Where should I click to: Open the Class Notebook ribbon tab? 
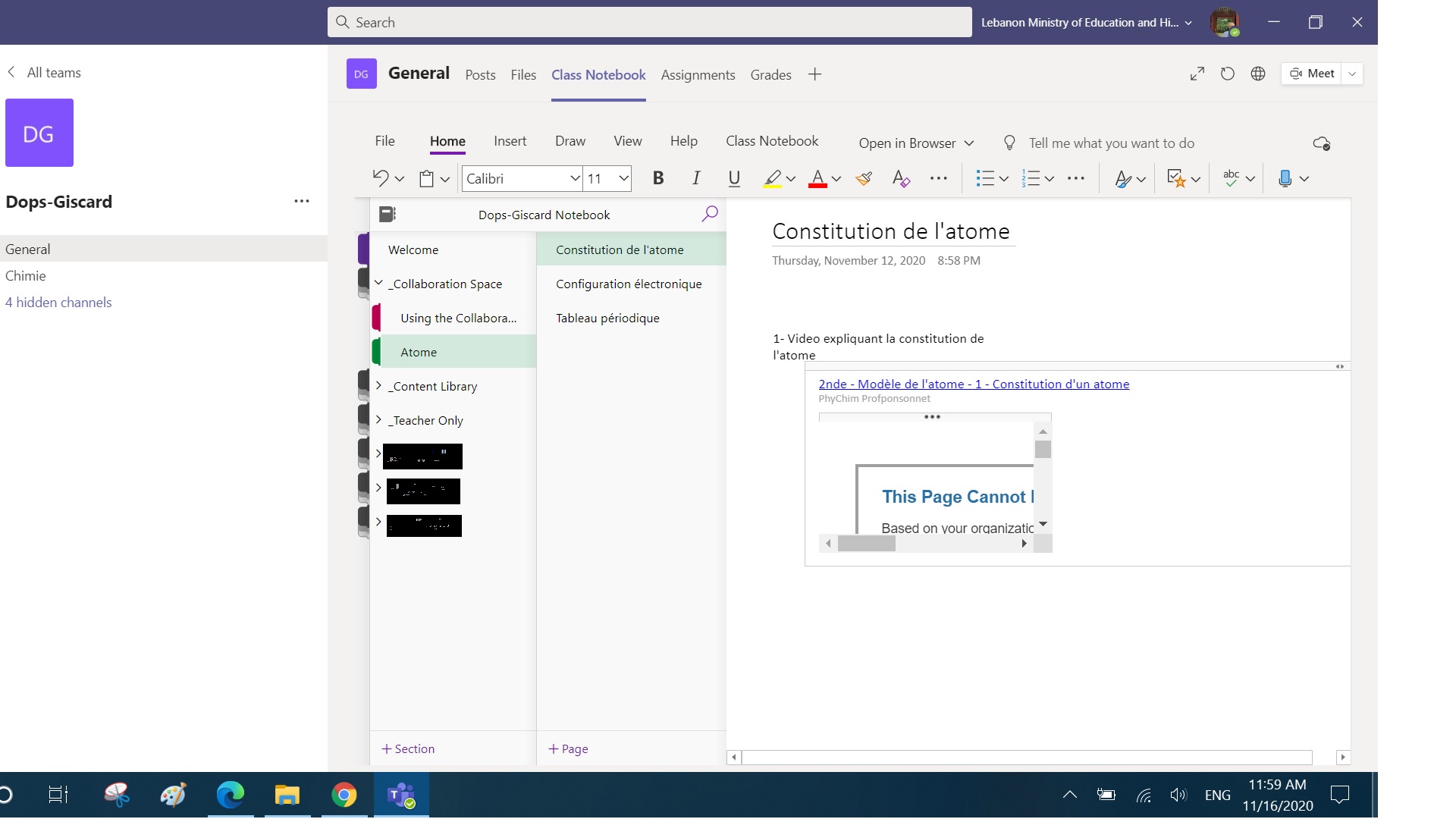click(x=772, y=141)
